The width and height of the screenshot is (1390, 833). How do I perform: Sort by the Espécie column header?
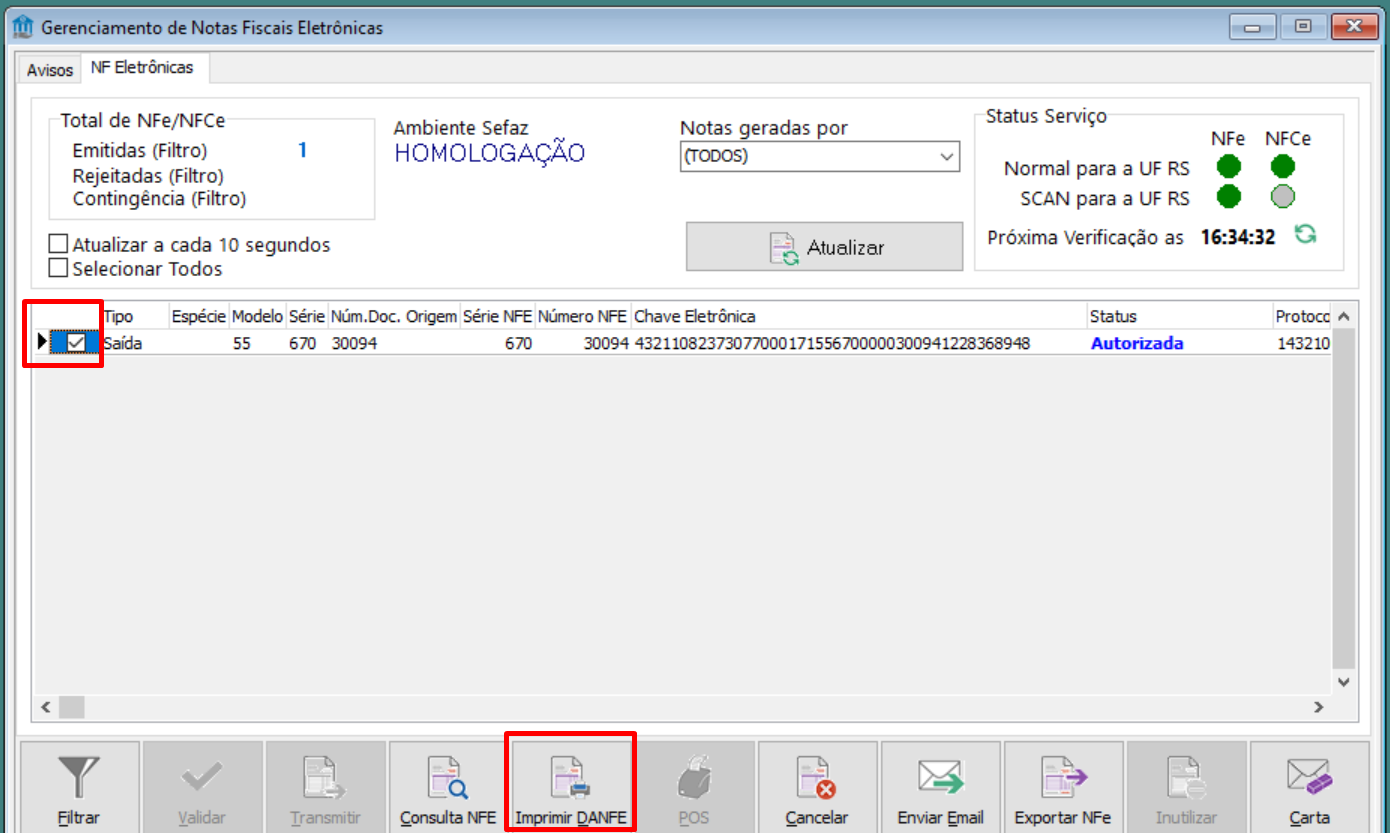pyautogui.click(x=199, y=316)
